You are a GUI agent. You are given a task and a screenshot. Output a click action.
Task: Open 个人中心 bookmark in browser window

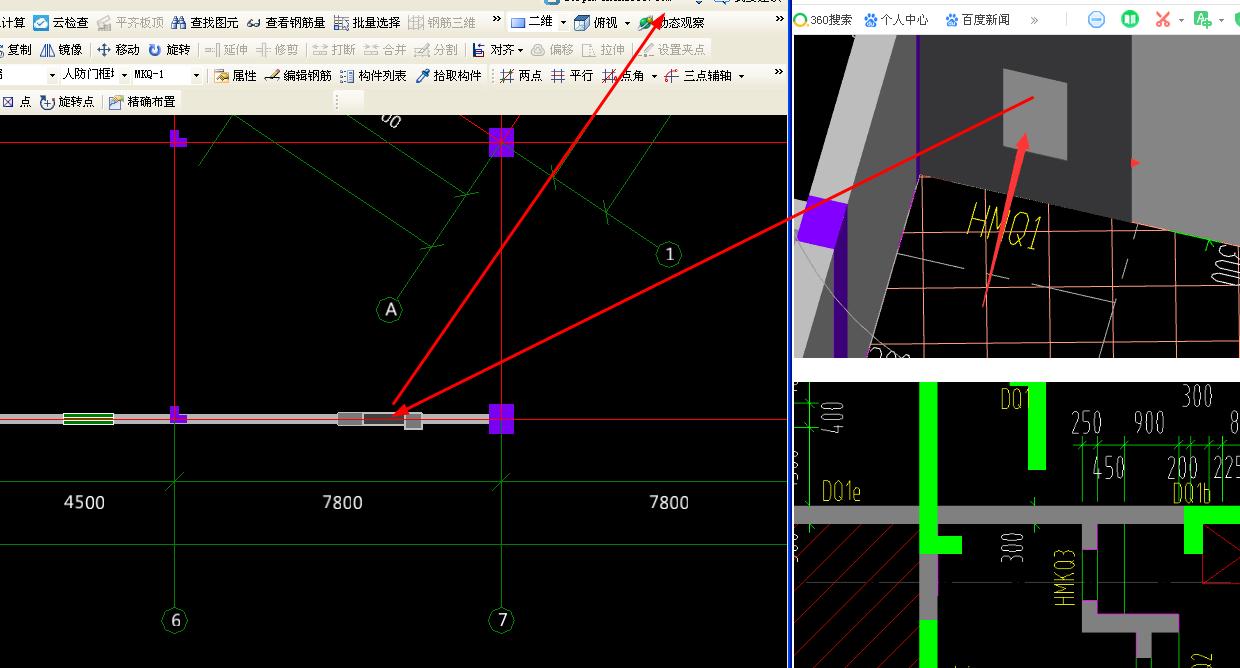(x=896, y=19)
